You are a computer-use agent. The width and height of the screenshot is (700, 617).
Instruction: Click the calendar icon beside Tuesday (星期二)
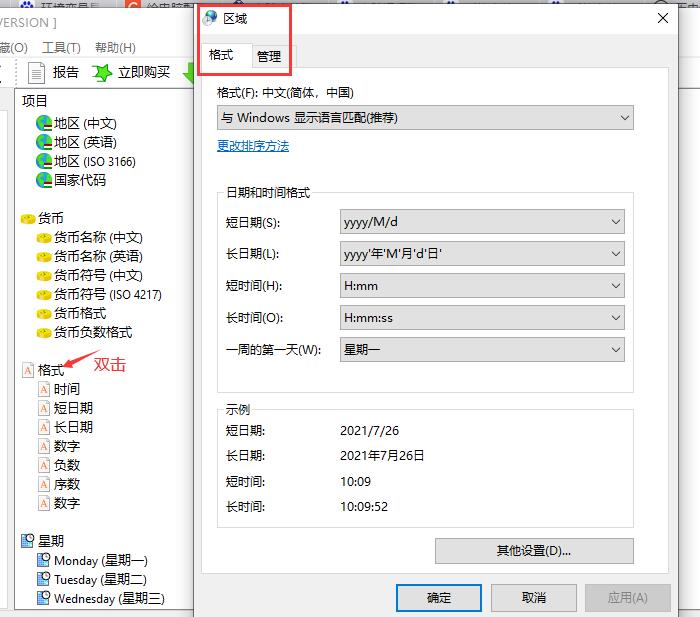point(43,579)
